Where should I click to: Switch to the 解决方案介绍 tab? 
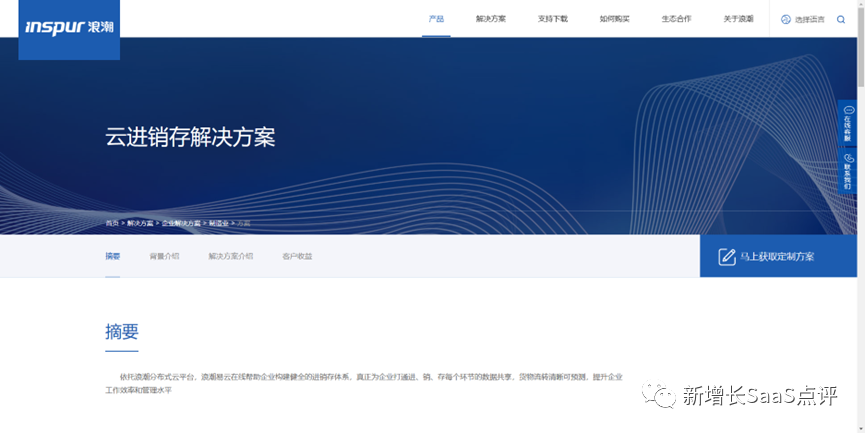(231, 256)
